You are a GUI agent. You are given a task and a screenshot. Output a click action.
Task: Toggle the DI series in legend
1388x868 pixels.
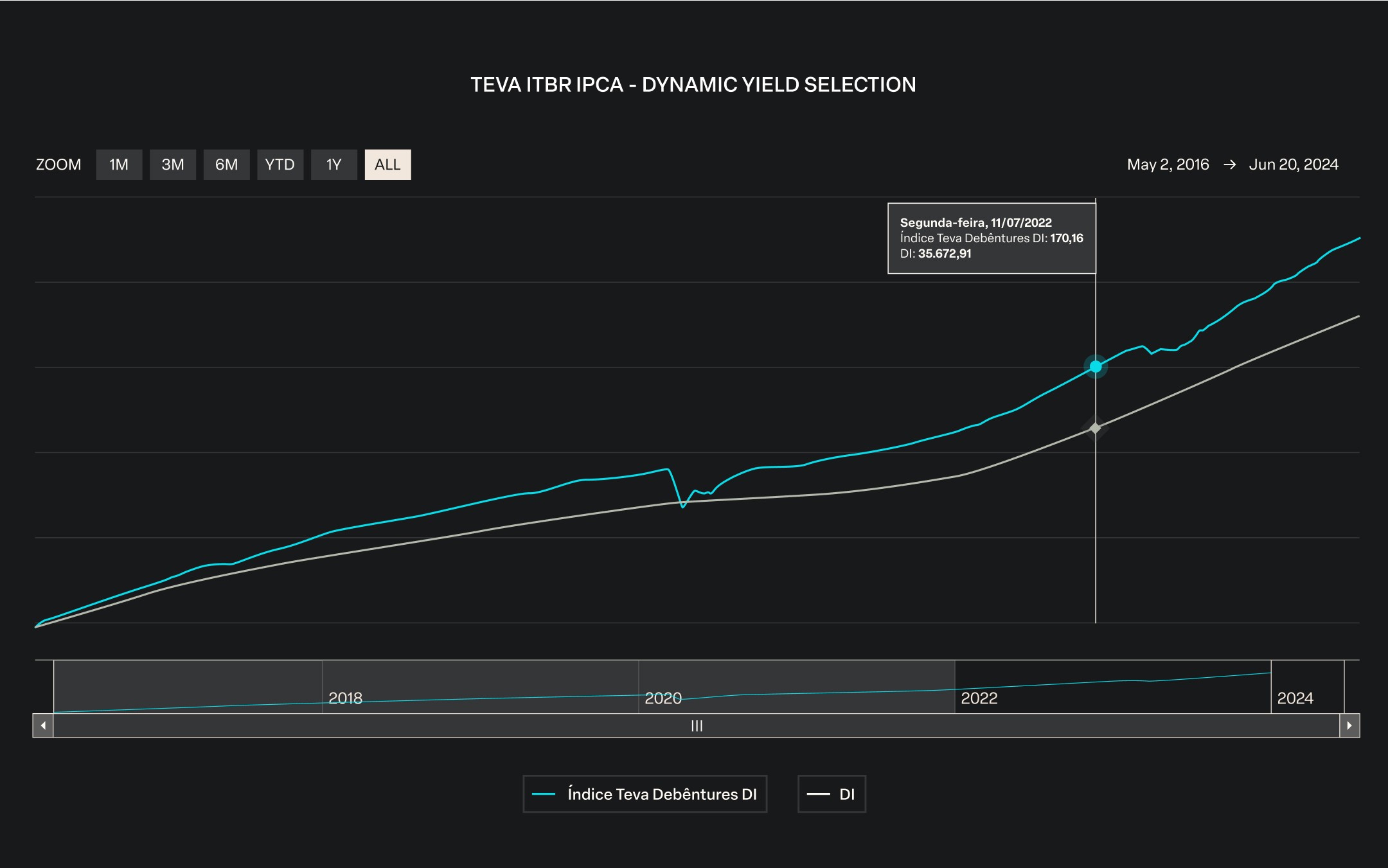832,794
